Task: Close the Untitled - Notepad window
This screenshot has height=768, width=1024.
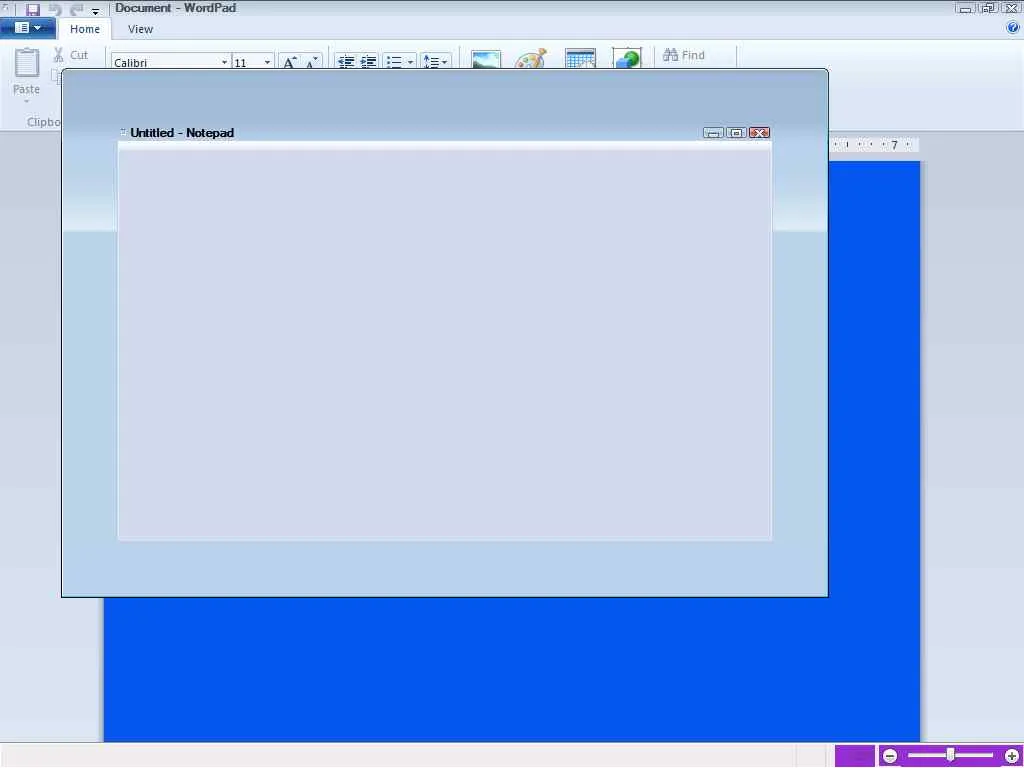Action: pyautogui.click(x=760, y=133)
